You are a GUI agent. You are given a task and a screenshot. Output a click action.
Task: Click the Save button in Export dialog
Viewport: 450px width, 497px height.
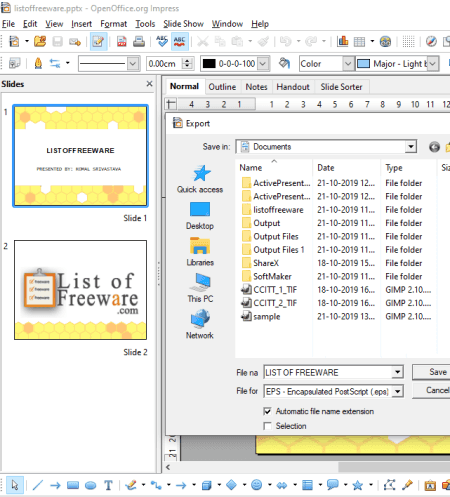point(431,372)
